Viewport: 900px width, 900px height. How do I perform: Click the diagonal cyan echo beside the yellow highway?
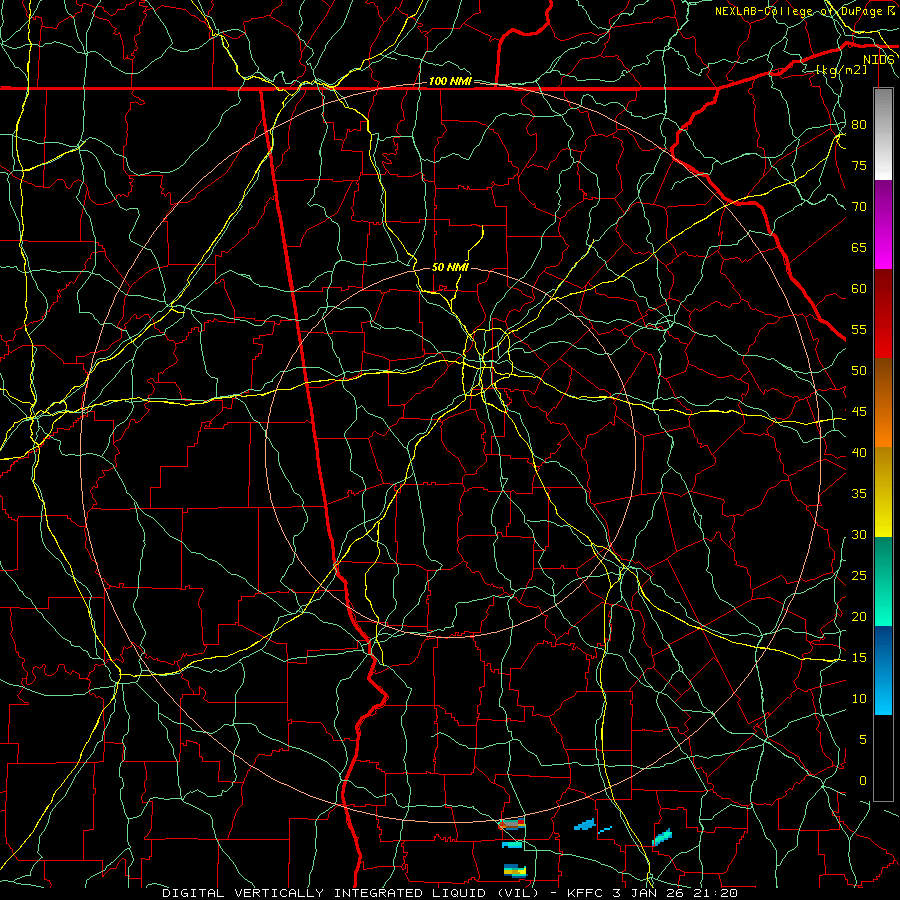(x=662, y=837)
